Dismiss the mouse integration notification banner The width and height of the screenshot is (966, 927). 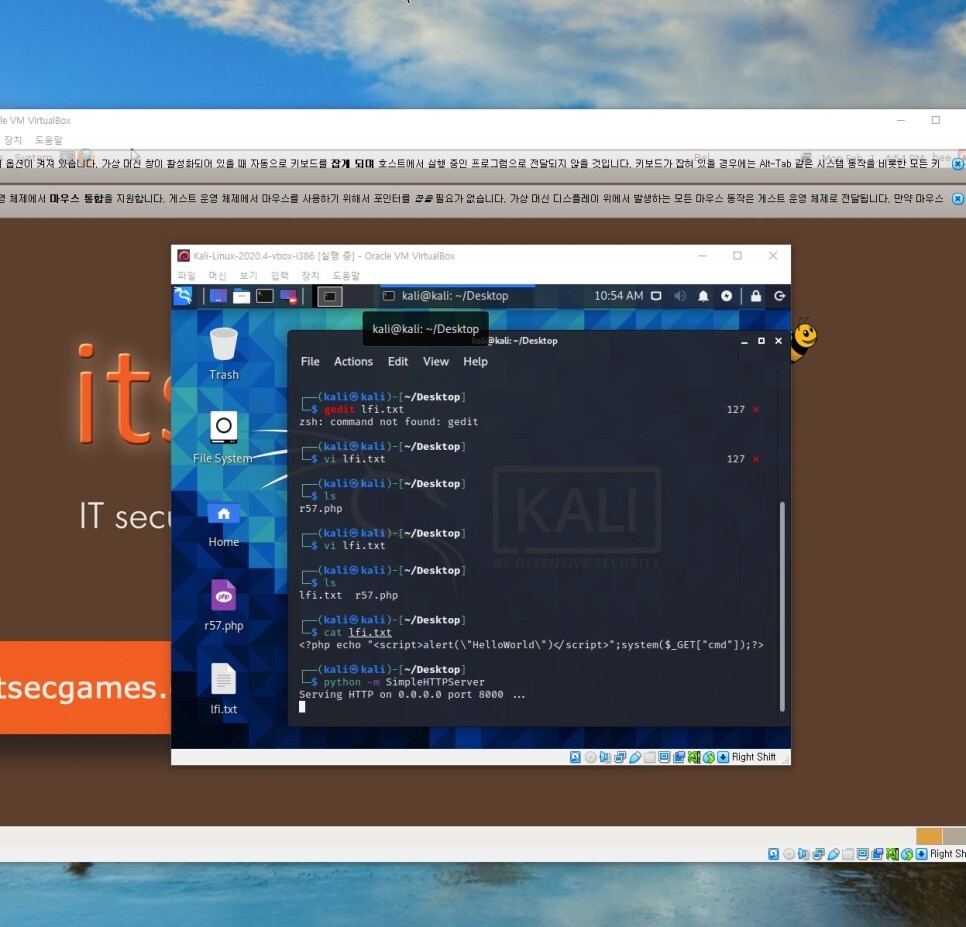coord(957,198)
